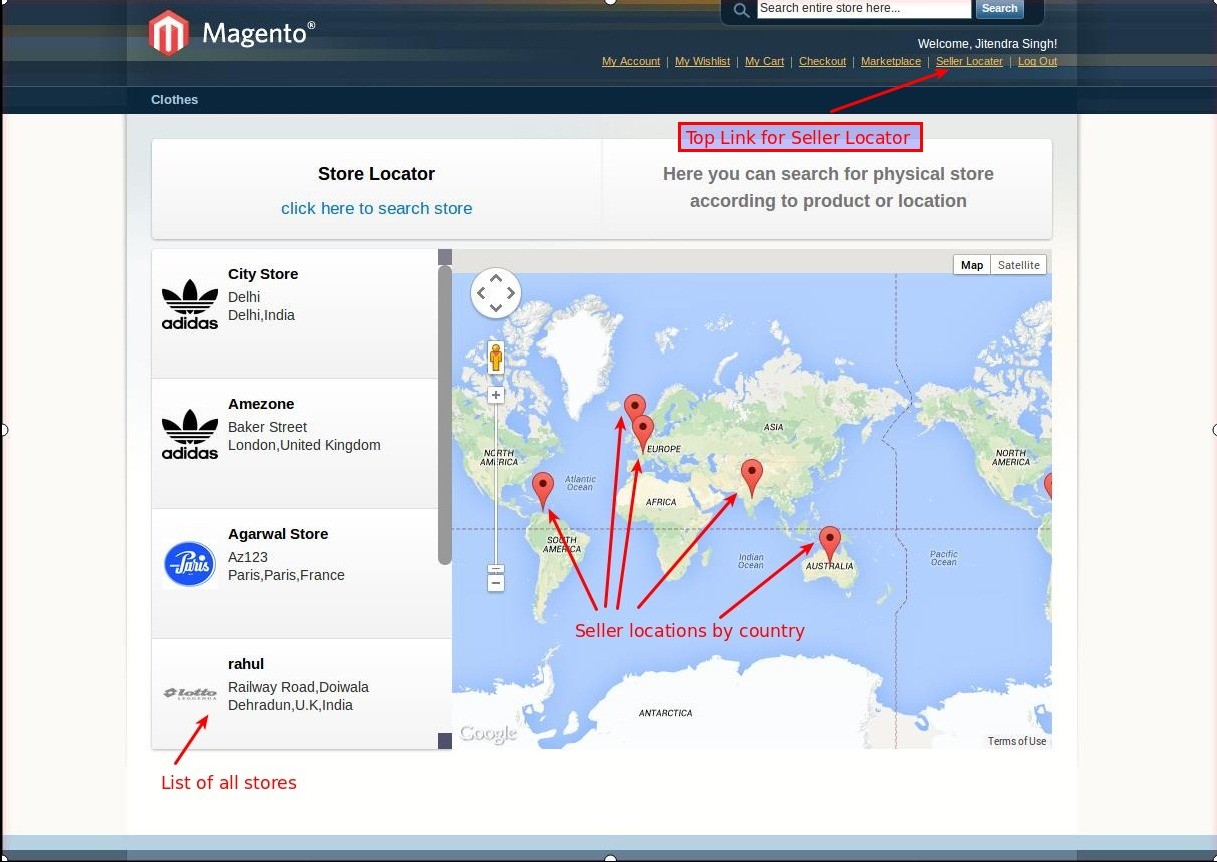Zoom in with the plus button
1217x862 pixels.
pos(495,395)
